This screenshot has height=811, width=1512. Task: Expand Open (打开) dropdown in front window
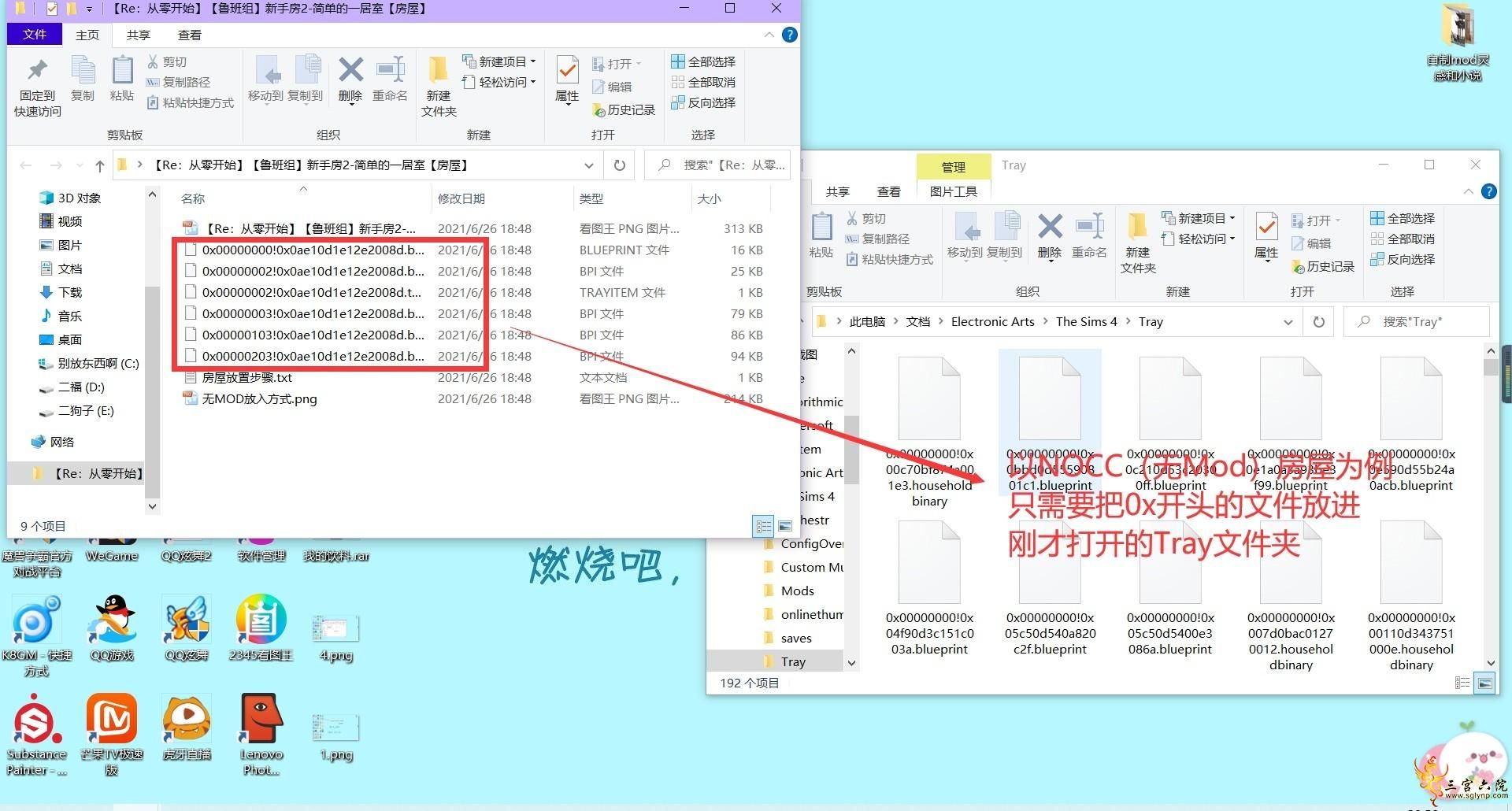[x=617, y=64]
